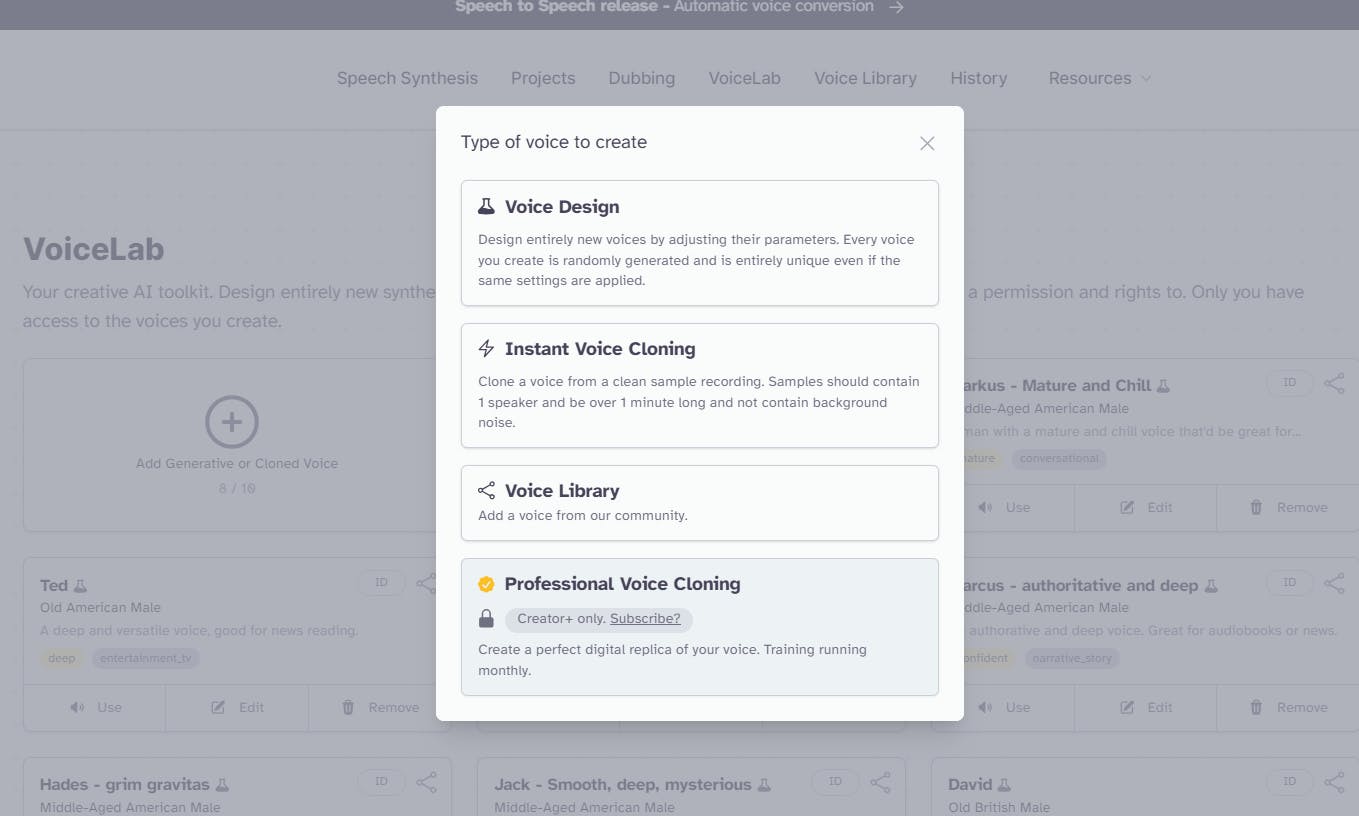1359x816 pixels.
Task: Click the "Type of voice to create" heading
Action: pyautogui.click(x=554, y=142)
